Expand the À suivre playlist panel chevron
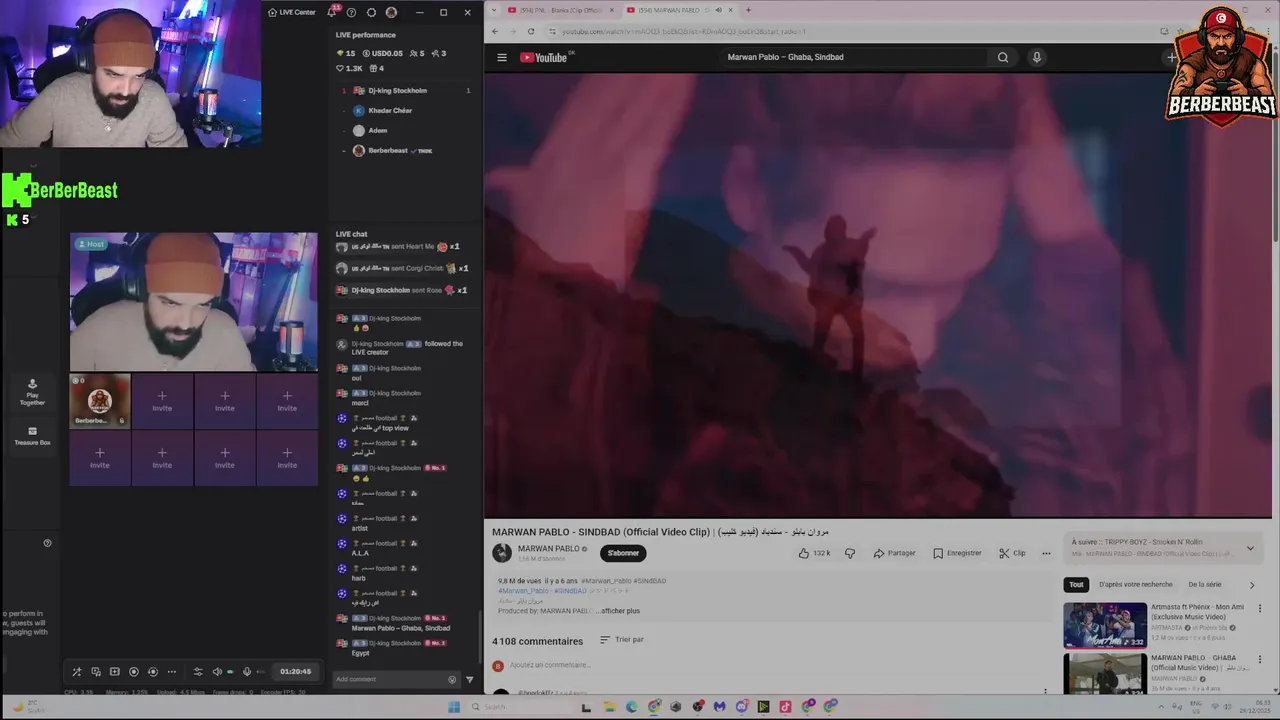Screen dimensions: 1280x720 point(1250,548)
